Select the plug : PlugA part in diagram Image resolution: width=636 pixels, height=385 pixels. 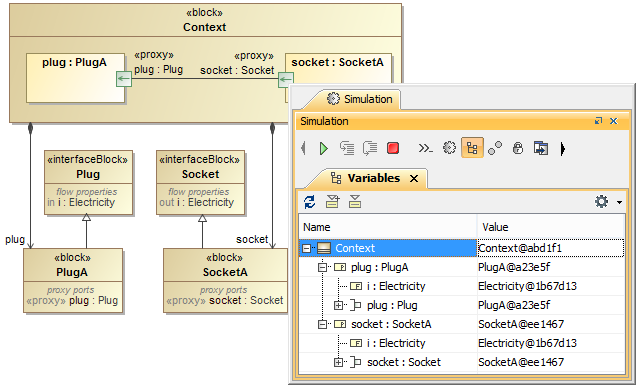point(75,77)
